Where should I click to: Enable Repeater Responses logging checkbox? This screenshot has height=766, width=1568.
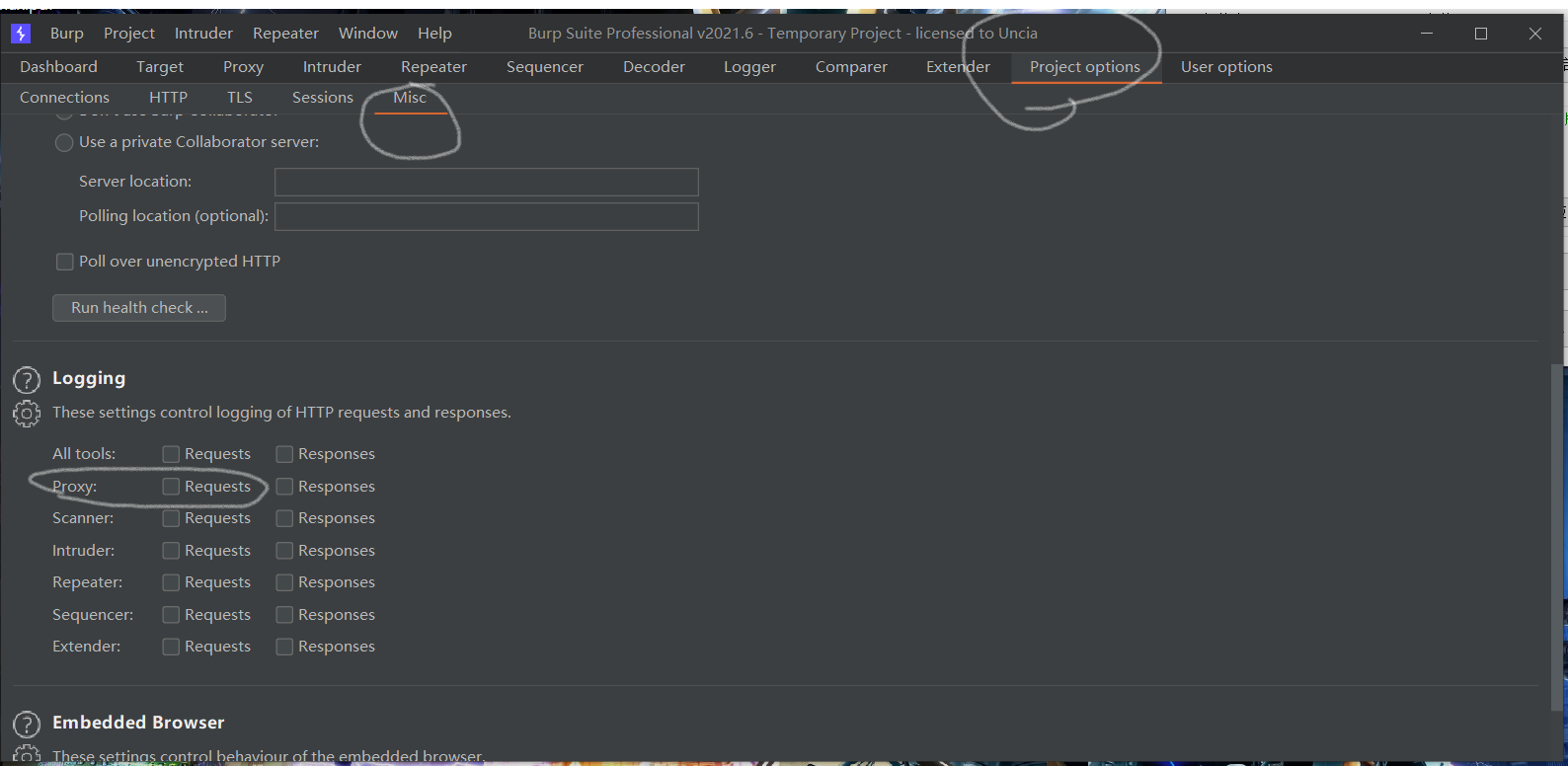coord(284,582)
